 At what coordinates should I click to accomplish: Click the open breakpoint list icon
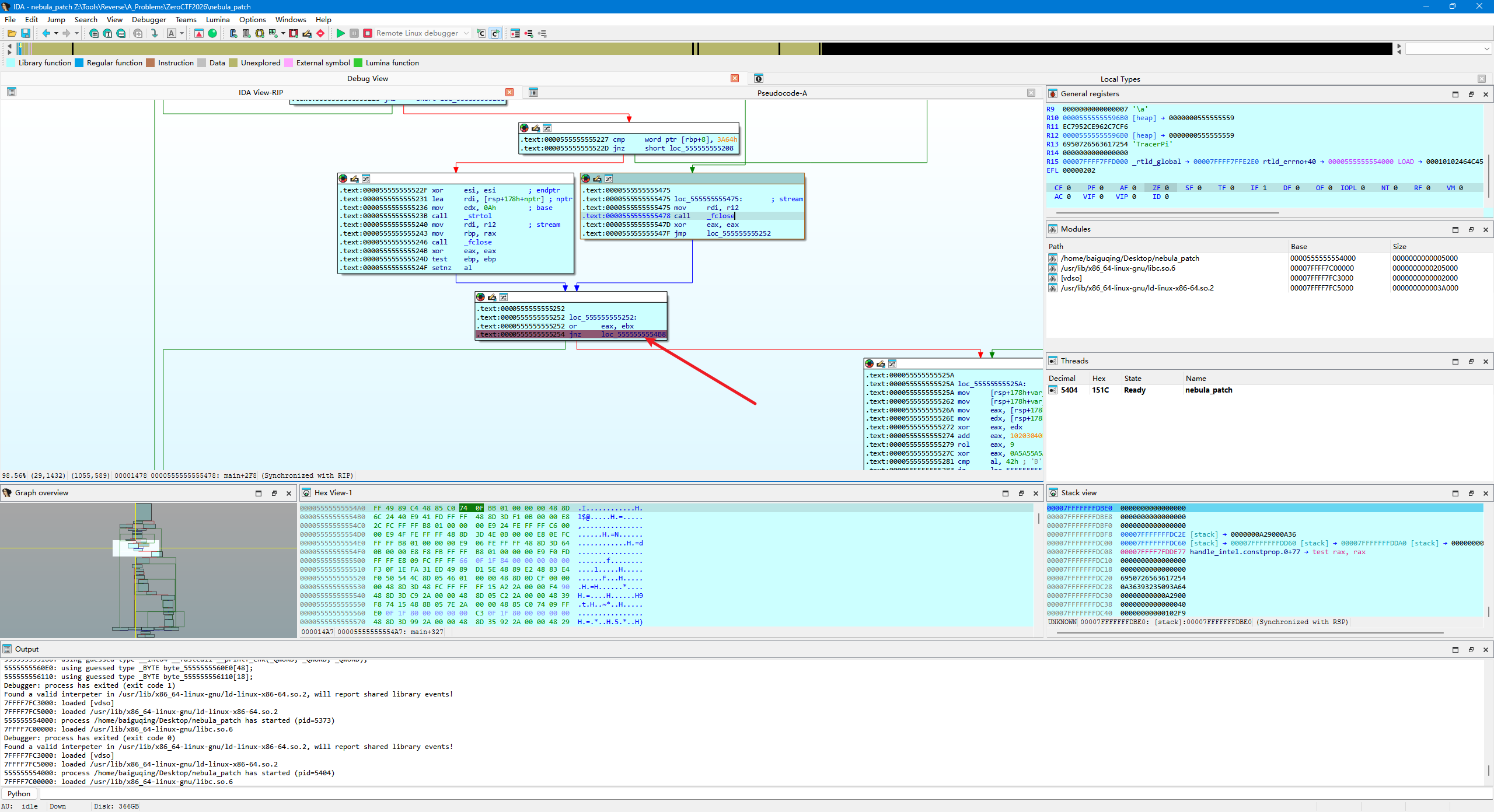(x=515, y=33)
